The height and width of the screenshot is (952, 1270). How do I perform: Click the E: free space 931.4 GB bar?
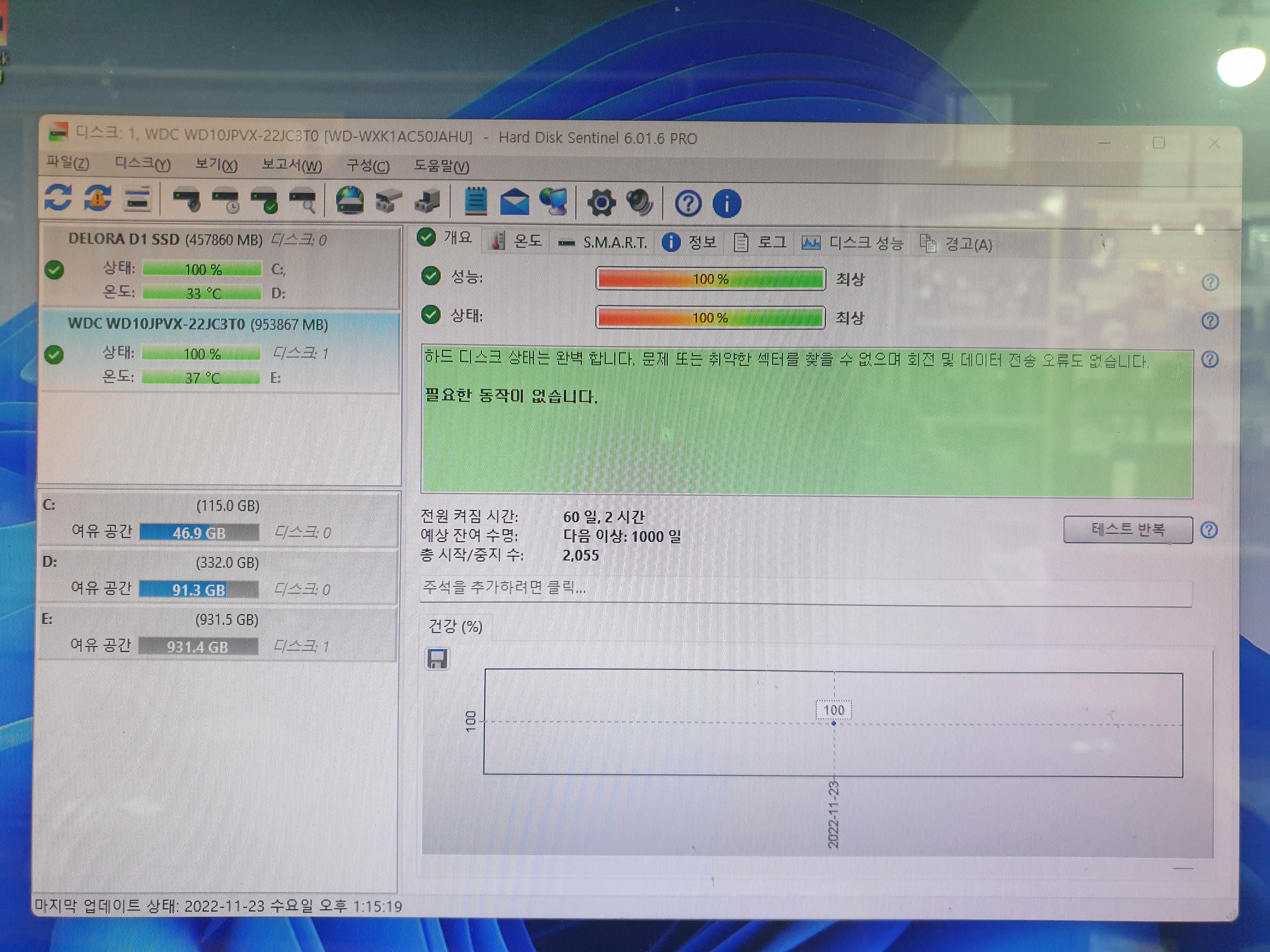[x=197, y=646]
